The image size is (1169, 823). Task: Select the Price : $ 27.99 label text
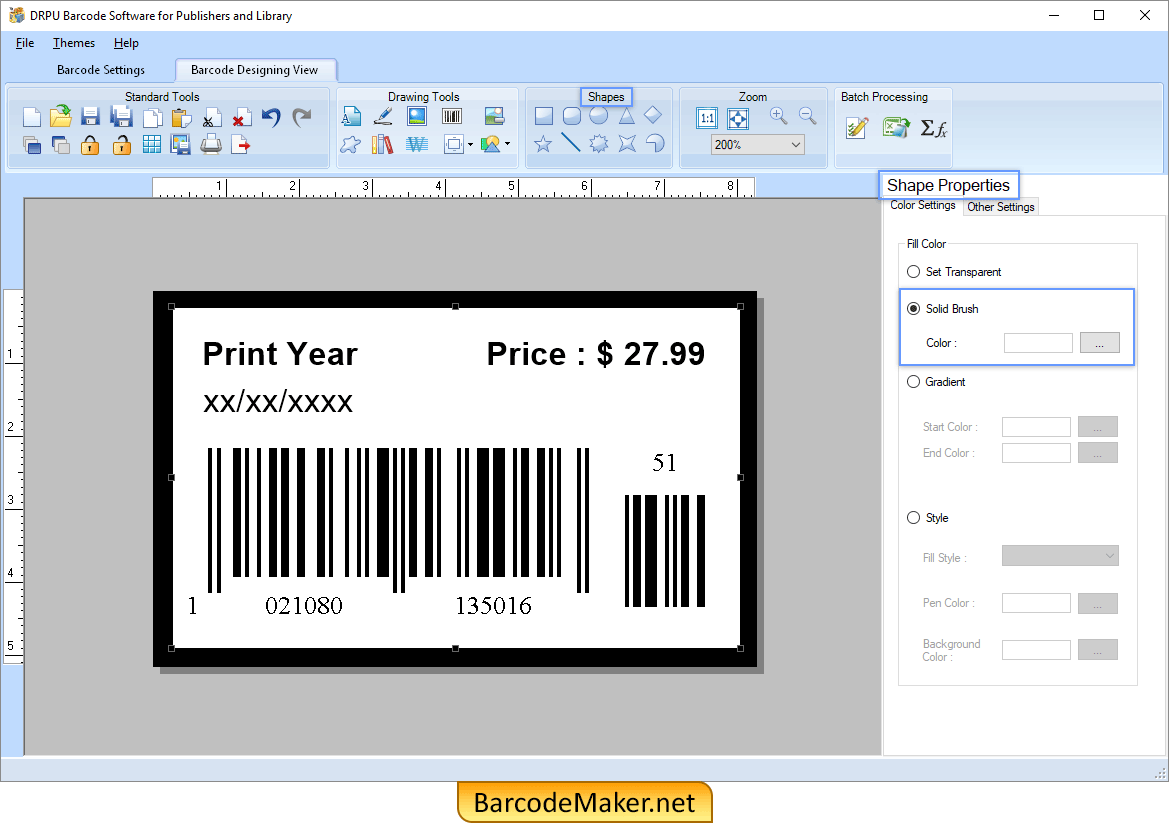596,354
